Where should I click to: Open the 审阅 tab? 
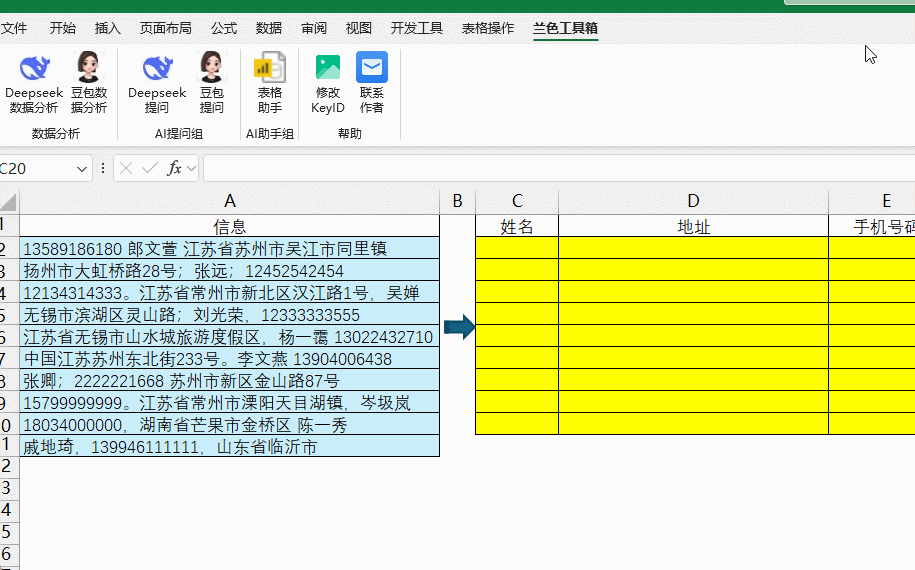point(314,28)
